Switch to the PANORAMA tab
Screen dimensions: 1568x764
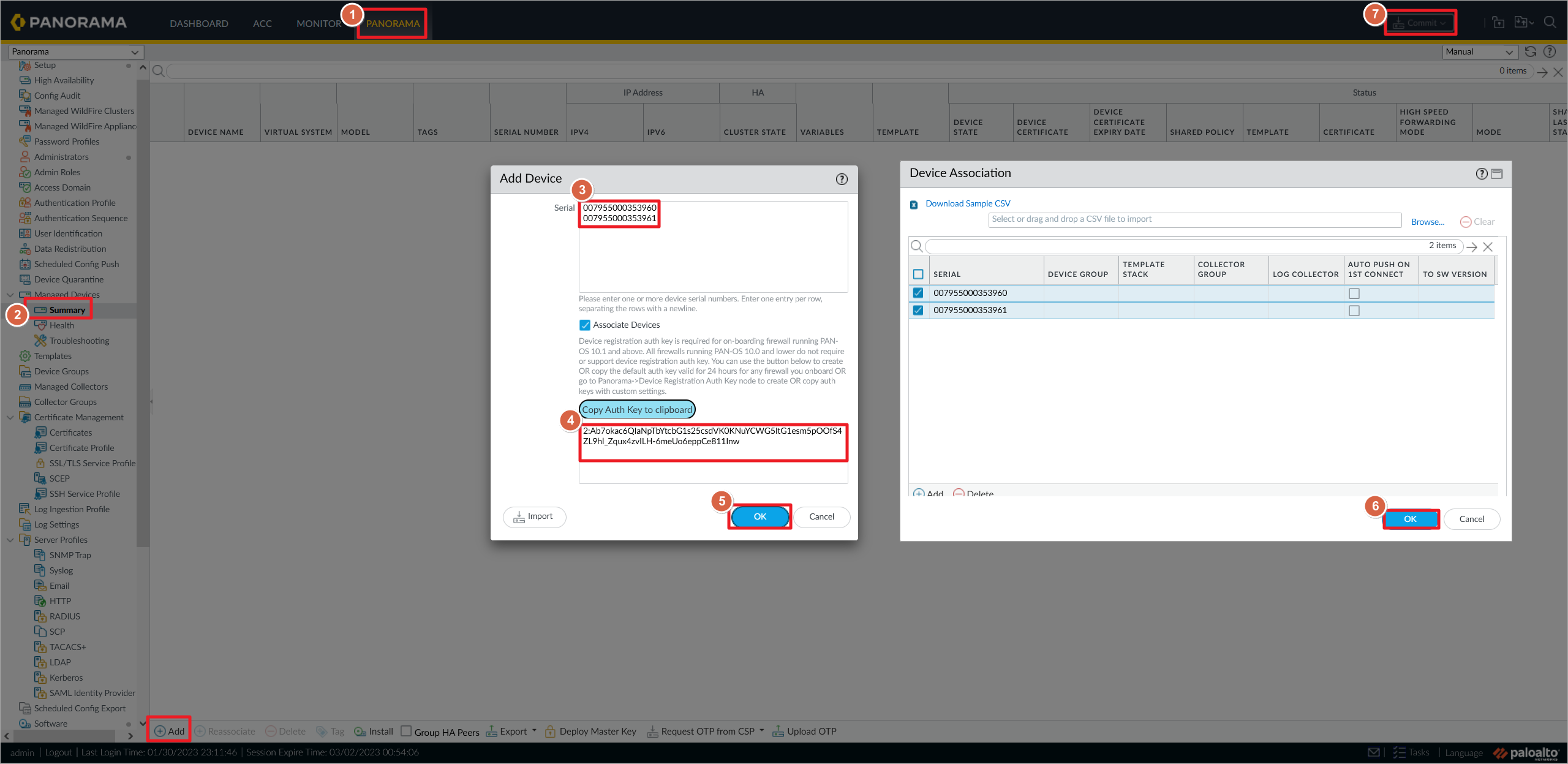[x=393, y=23]
